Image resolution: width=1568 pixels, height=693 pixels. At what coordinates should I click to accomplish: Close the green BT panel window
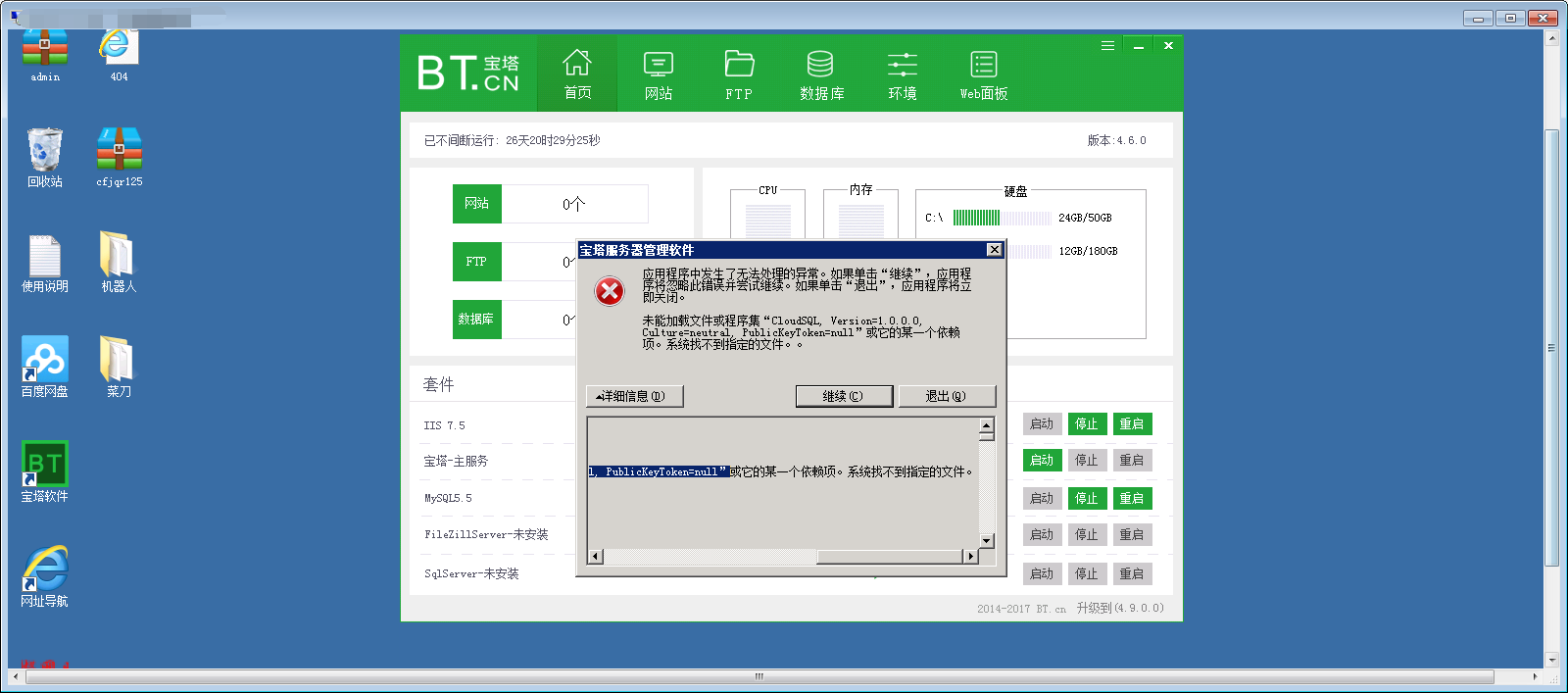pyautogui.click(x=1168, y=46)
